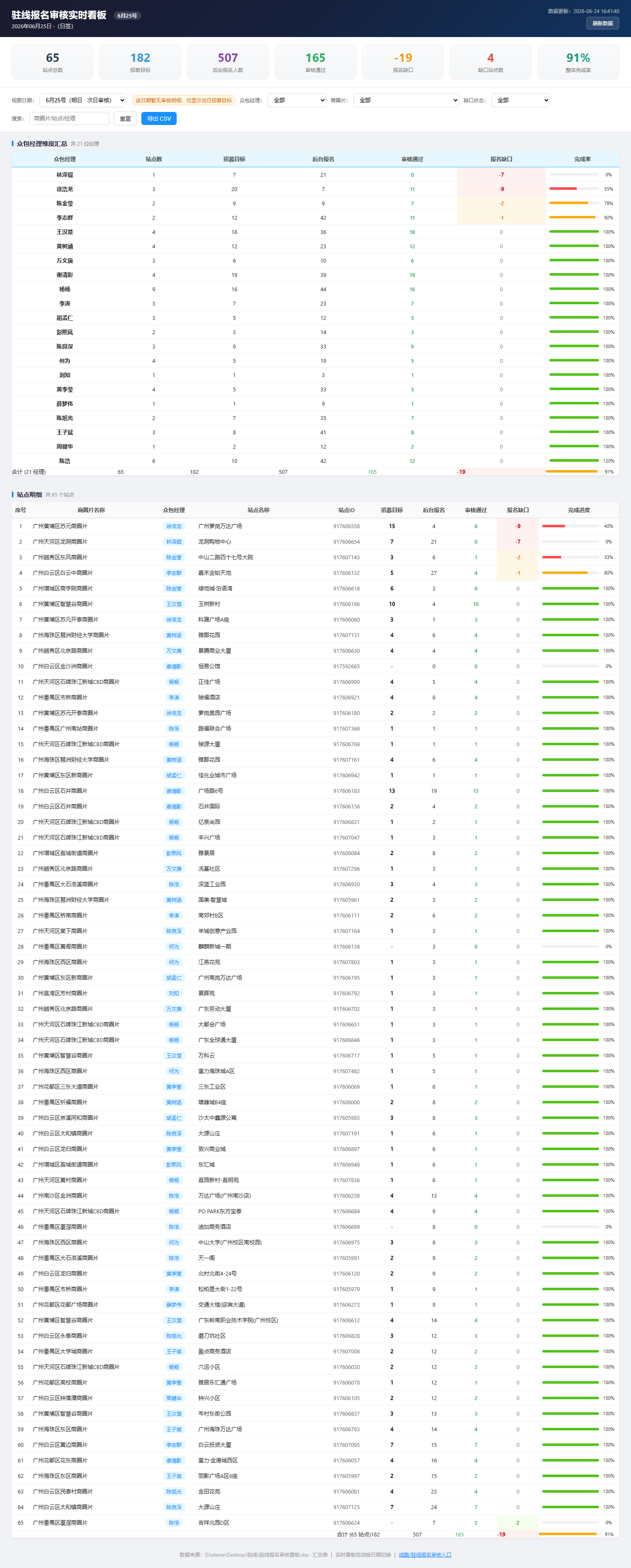Click station name 石井国际
Image resolution: width=631 pixels, height=1568 pixels.
(209, 807)
